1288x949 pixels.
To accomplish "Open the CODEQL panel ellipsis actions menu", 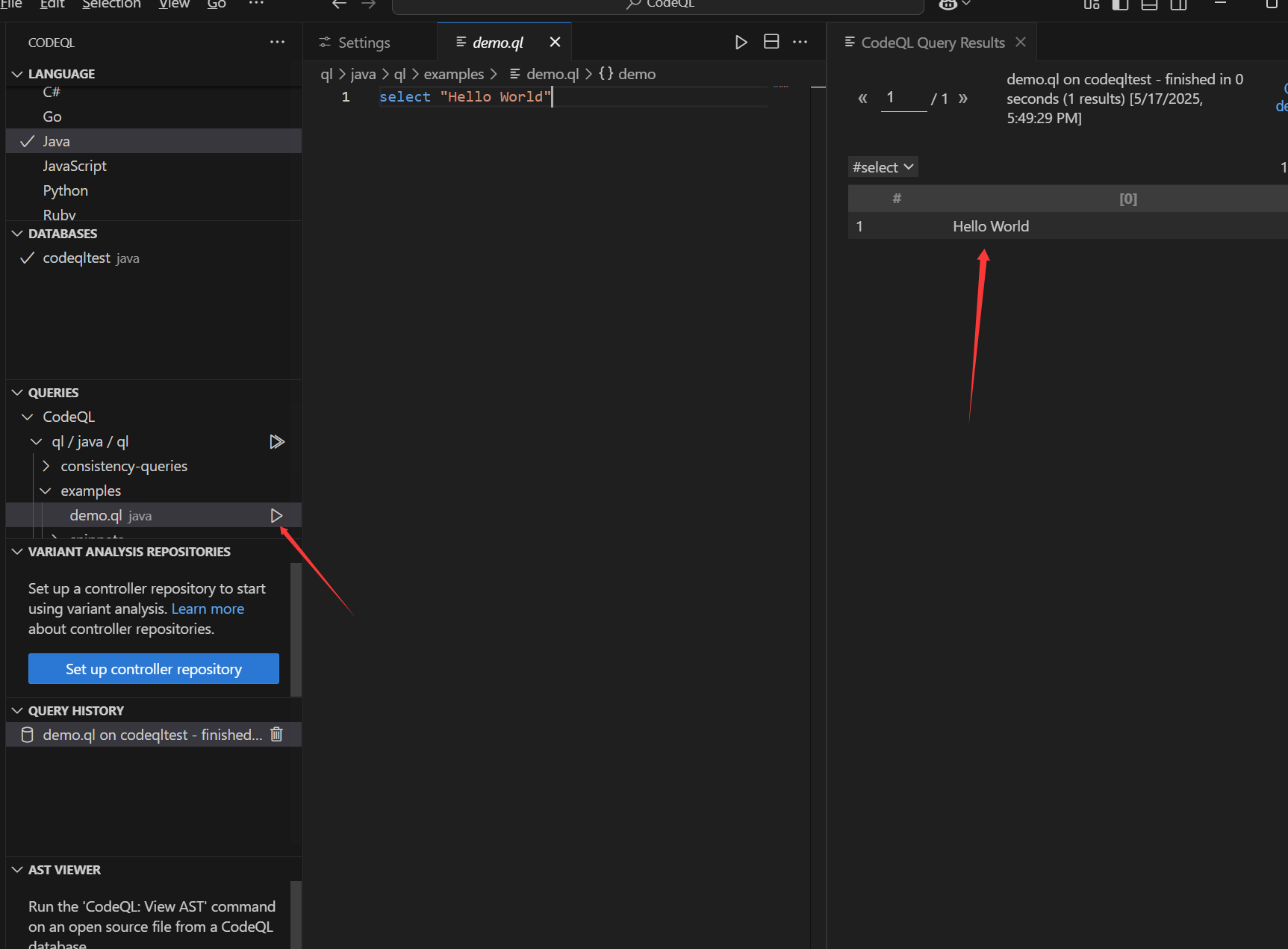I will tap(276, 42).
